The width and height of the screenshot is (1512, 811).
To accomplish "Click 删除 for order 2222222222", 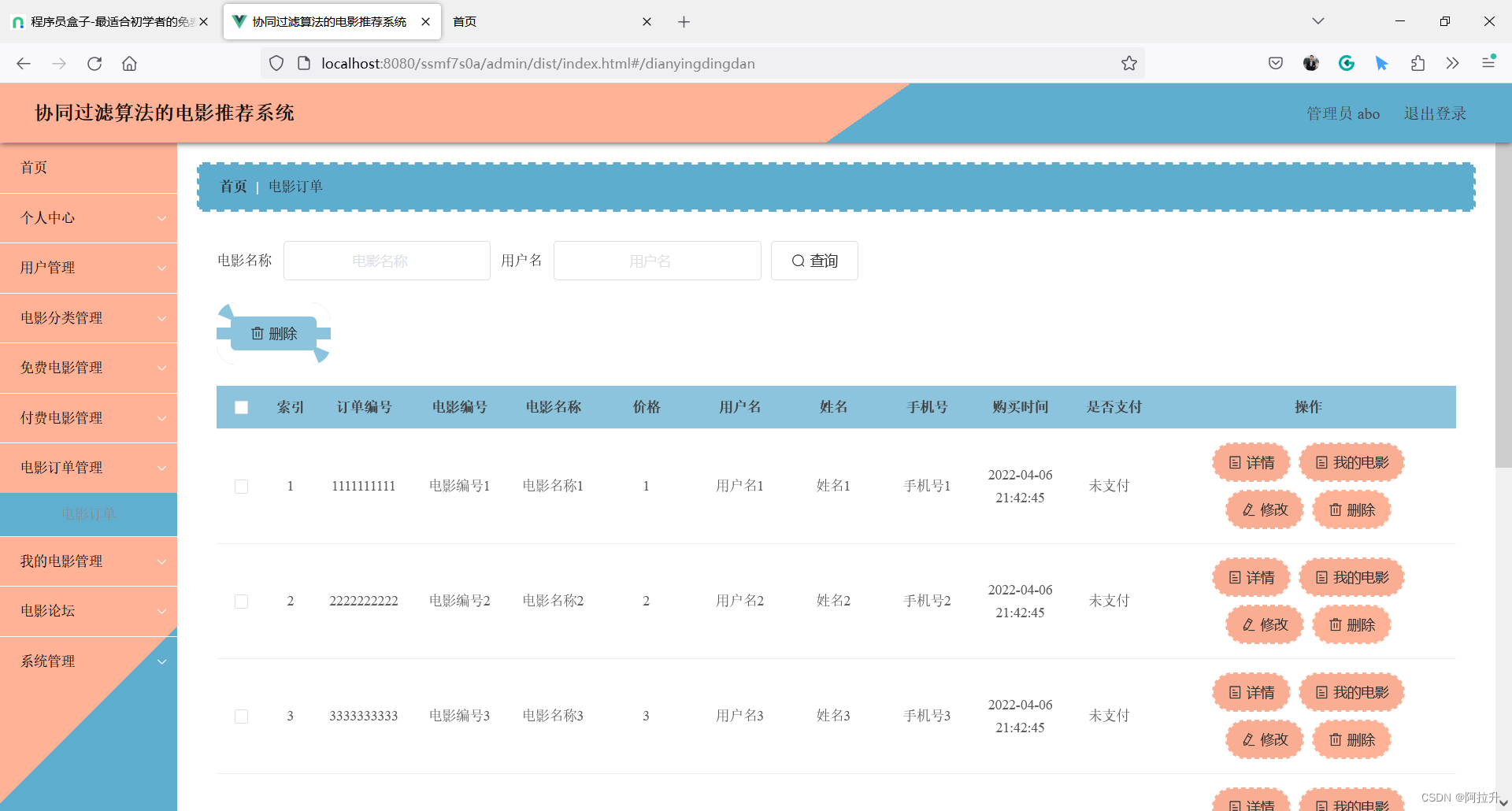I will (x=1352, y=625).
